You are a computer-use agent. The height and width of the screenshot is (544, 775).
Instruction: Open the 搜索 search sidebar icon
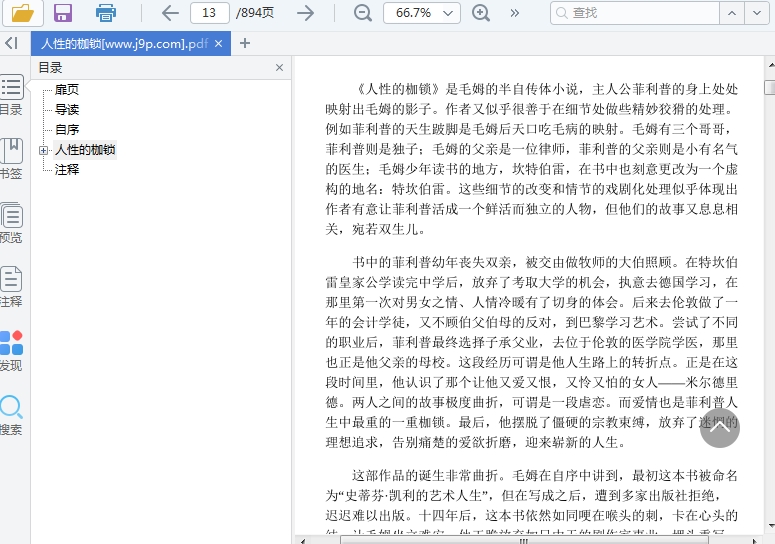point(11,415)
